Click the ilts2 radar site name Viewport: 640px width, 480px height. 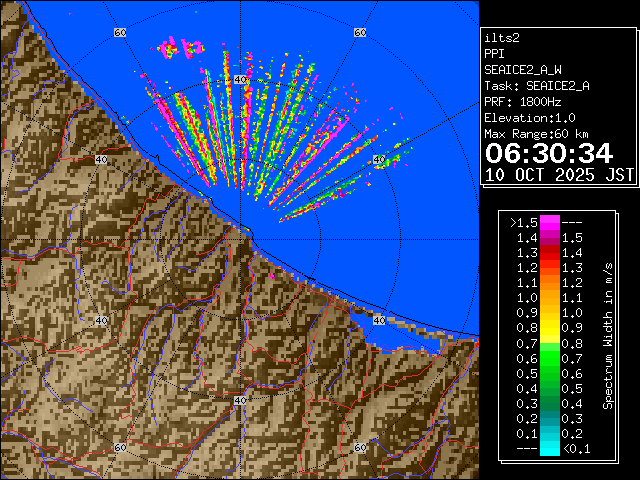point(501,37)
